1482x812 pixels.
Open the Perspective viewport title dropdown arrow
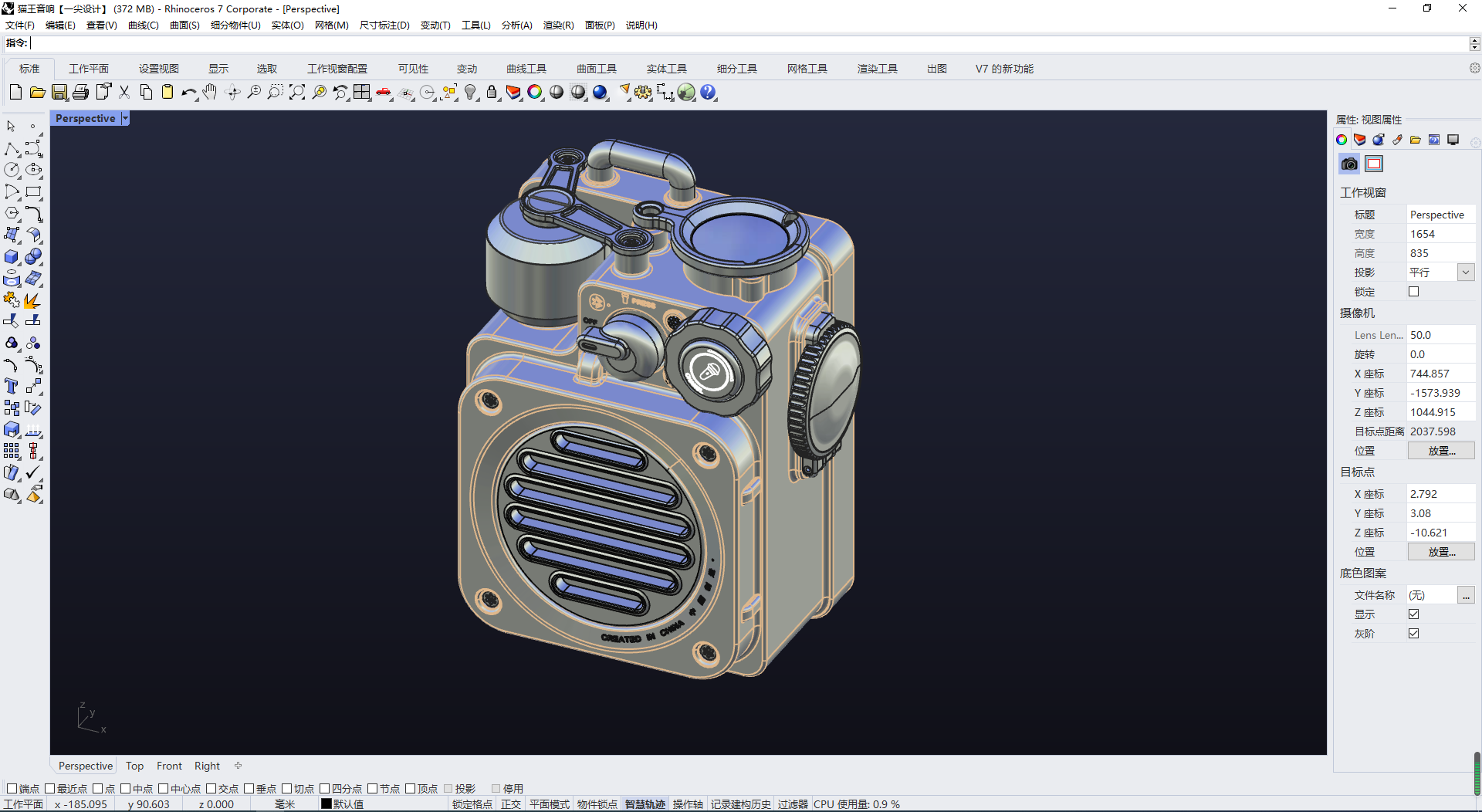[x=125, y=118]
